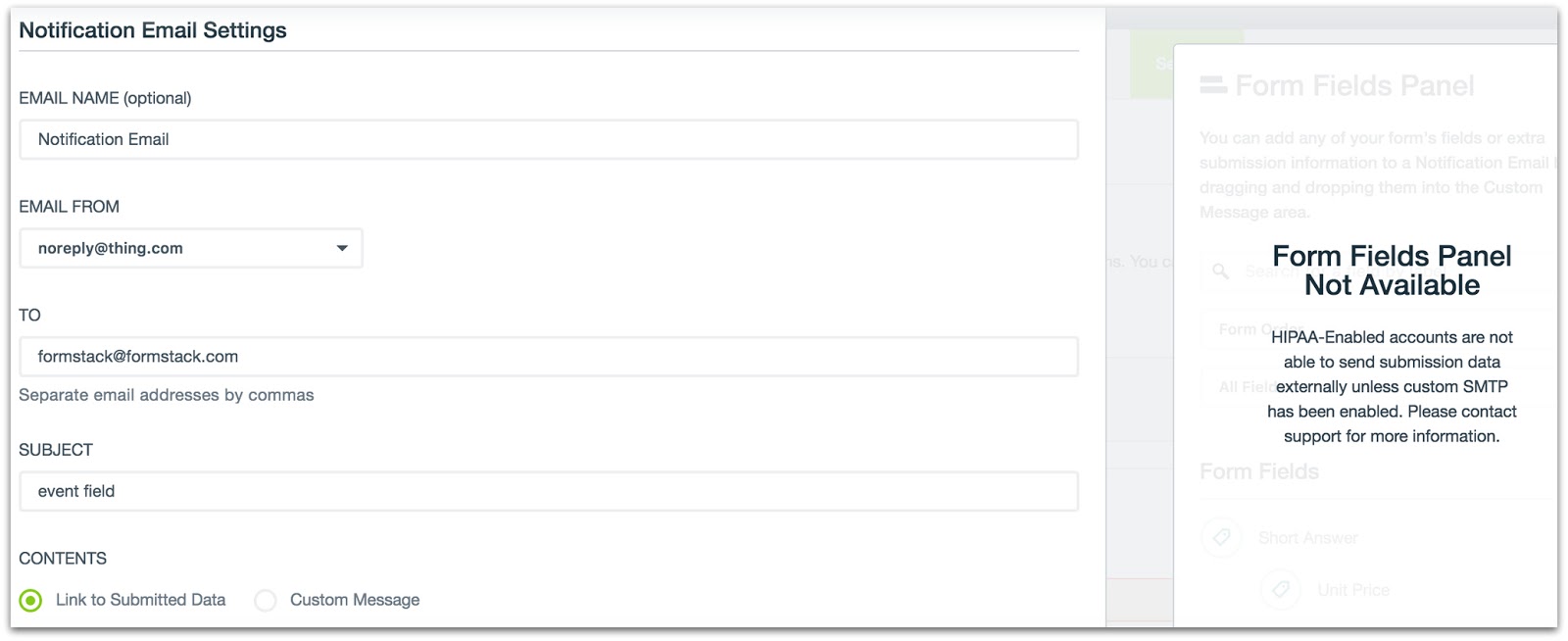The image size is (1568, 641).
Task: Click the TO recipients email field
Action: point(549,357)
